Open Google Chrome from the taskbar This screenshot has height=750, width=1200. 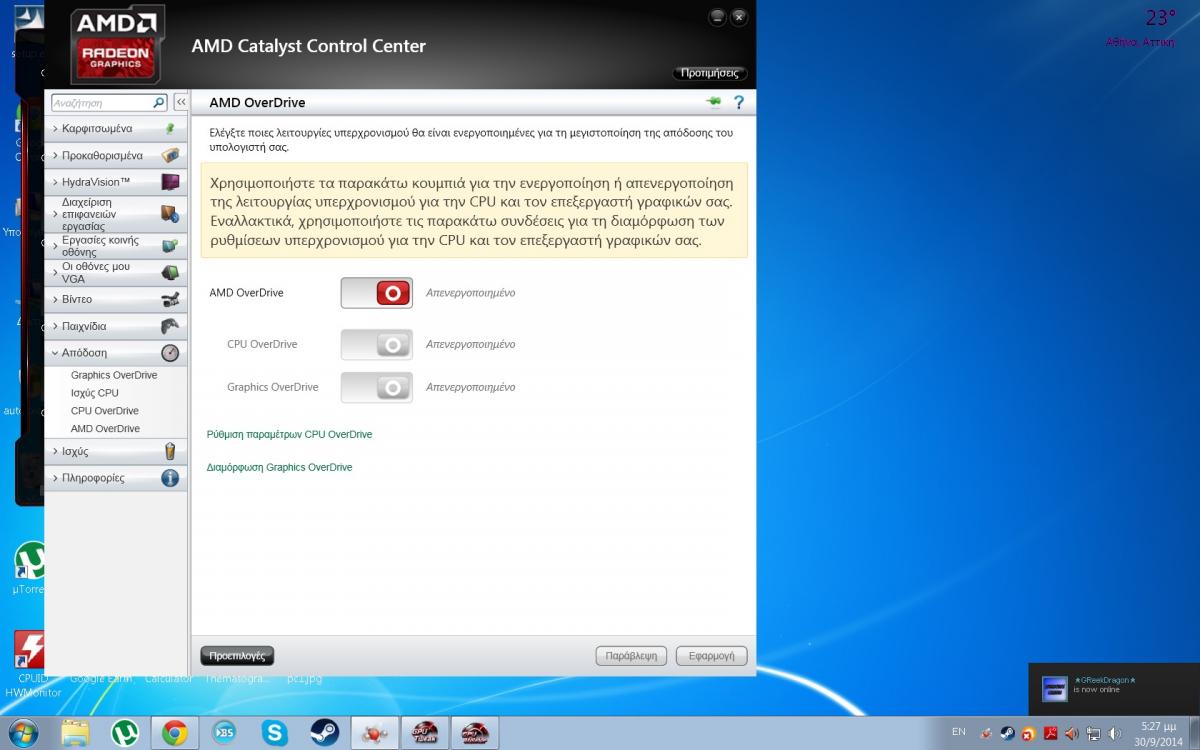[174, 733]
